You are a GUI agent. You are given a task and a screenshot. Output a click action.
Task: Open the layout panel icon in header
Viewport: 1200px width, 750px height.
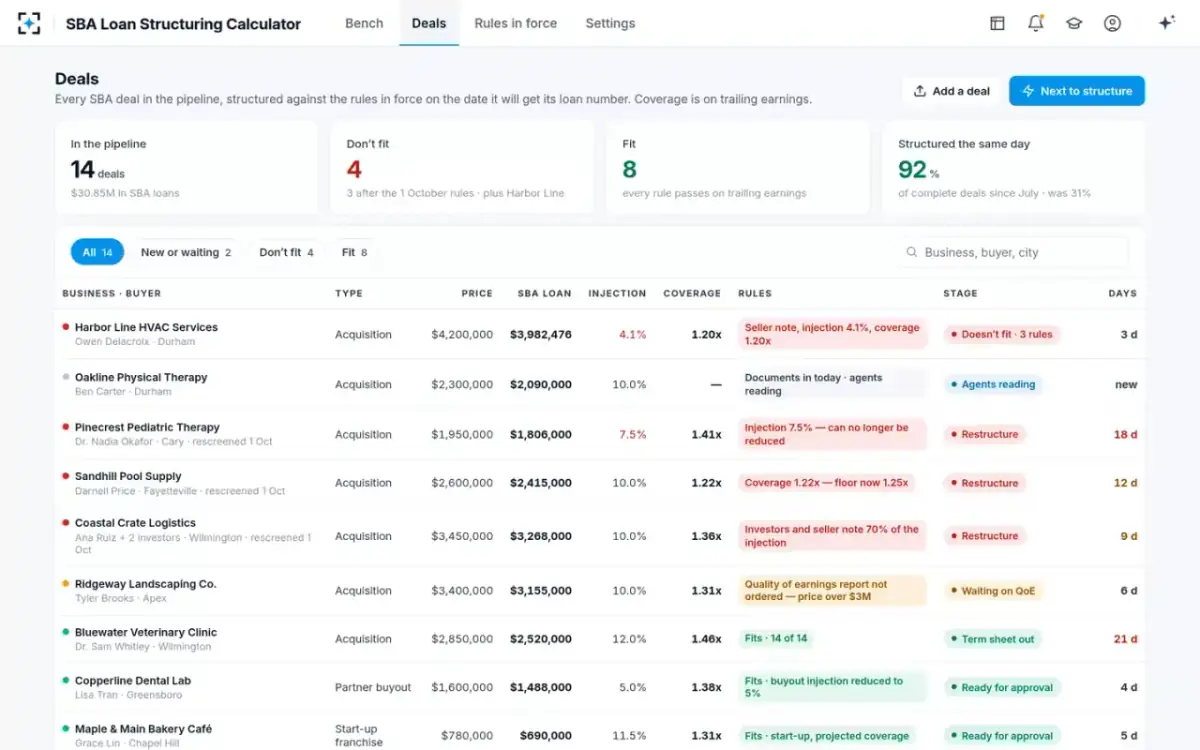click(x=997, y=23)
